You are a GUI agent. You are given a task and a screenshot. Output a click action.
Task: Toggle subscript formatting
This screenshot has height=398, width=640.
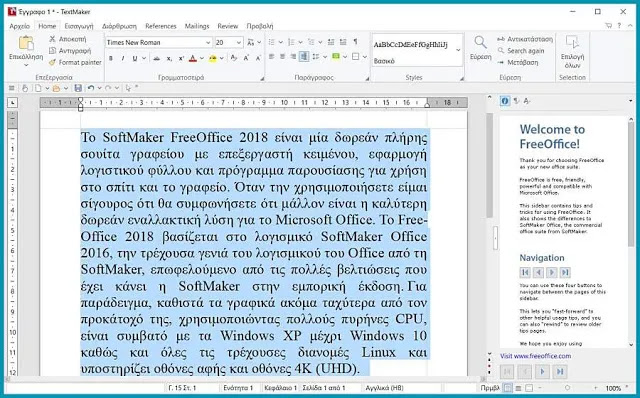(169, 58)
